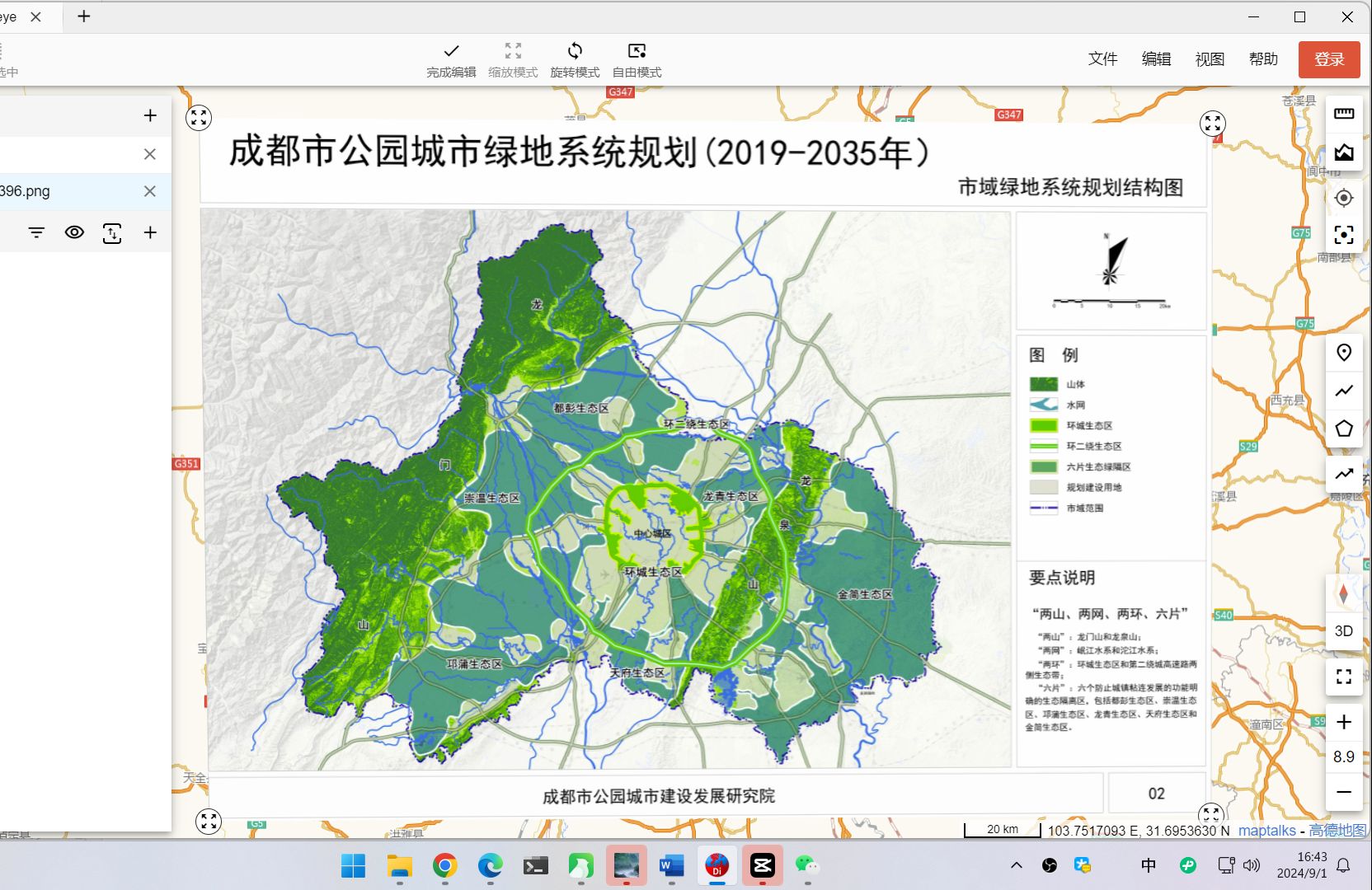The width and height of the screenshot is (1372, 890).
Task: Open the 文件 menu
Action: click(x=1102, y=59)
